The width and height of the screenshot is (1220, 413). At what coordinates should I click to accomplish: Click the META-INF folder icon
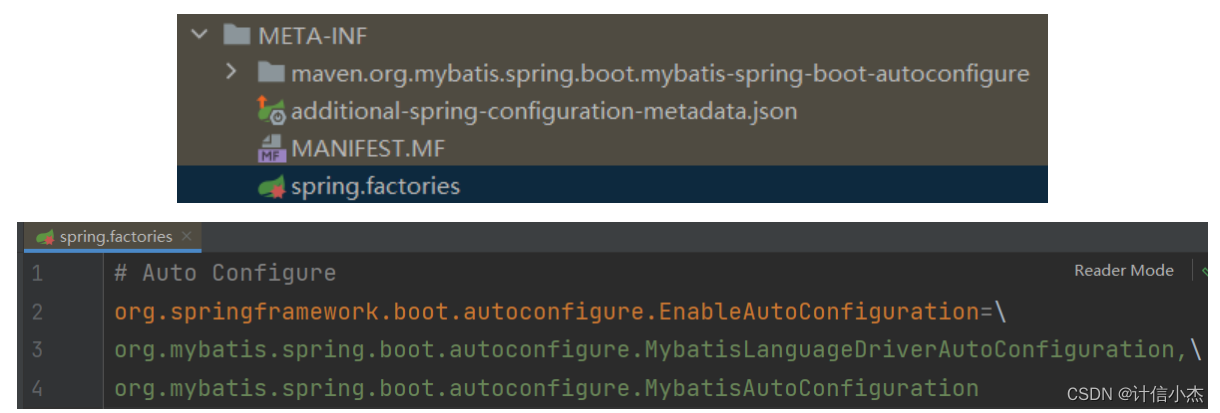237,36
